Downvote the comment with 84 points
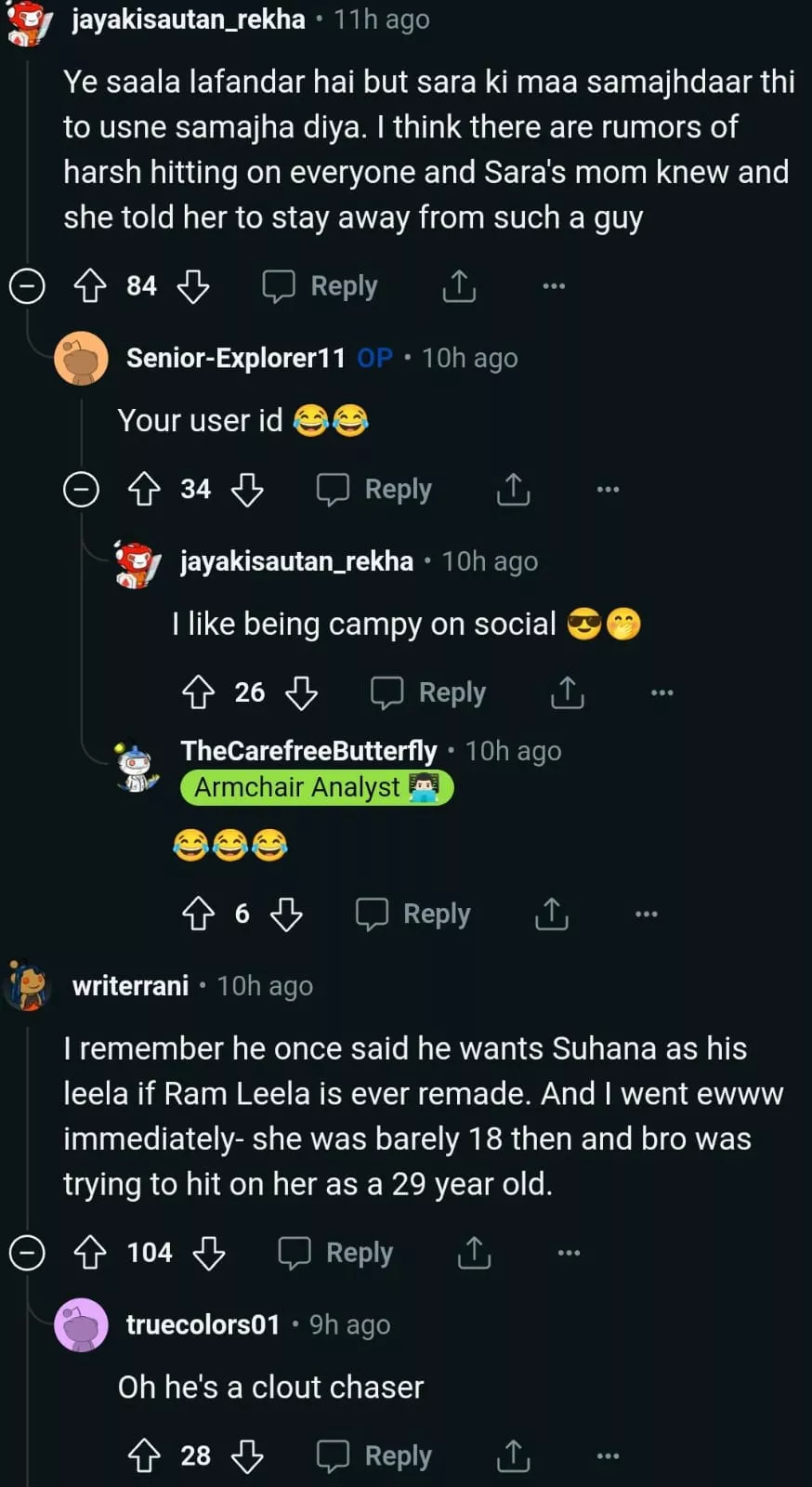This screenshot has height=1487, width=812. pyautogui.click(x=193, y=286)
